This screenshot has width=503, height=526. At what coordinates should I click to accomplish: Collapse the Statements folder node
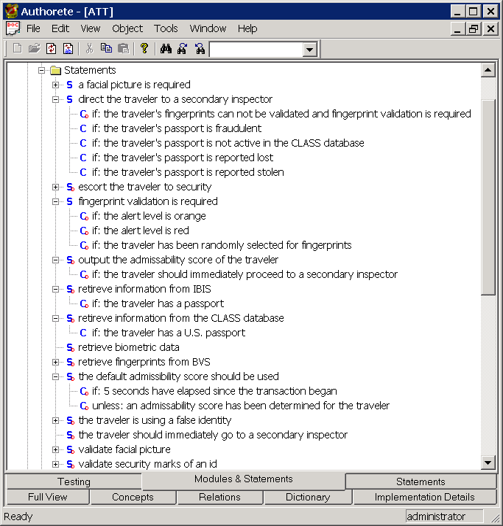[42, 70]
